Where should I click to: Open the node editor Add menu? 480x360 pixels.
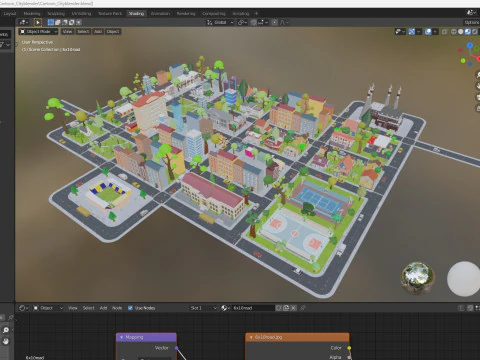(x=103, y=308)
